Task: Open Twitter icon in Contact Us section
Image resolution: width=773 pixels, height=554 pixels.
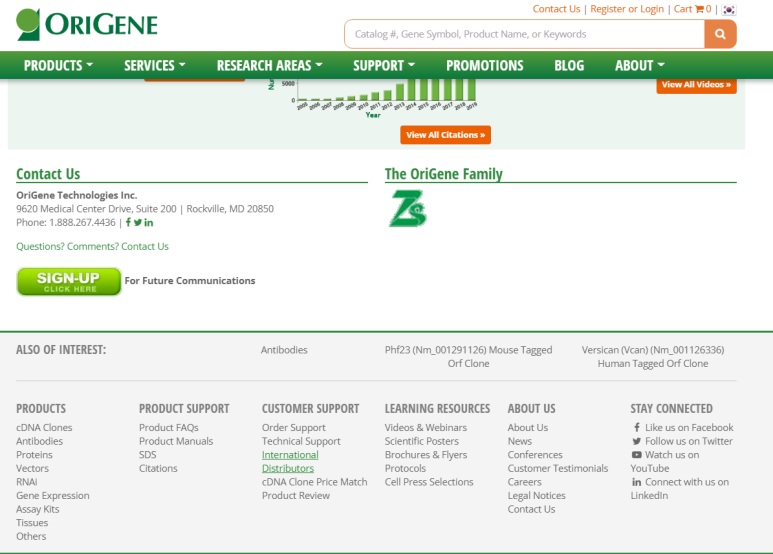Action: coord(138,222)
